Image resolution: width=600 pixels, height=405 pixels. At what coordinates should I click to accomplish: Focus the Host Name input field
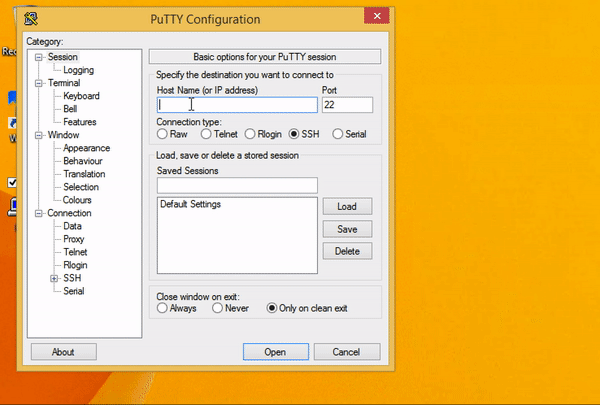point(237,105)
